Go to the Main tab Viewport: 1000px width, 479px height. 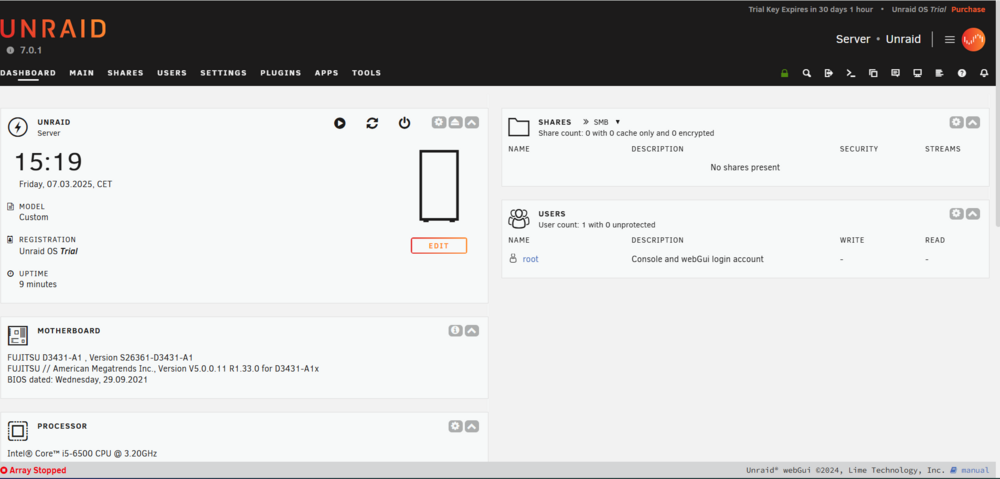point(82,73)
